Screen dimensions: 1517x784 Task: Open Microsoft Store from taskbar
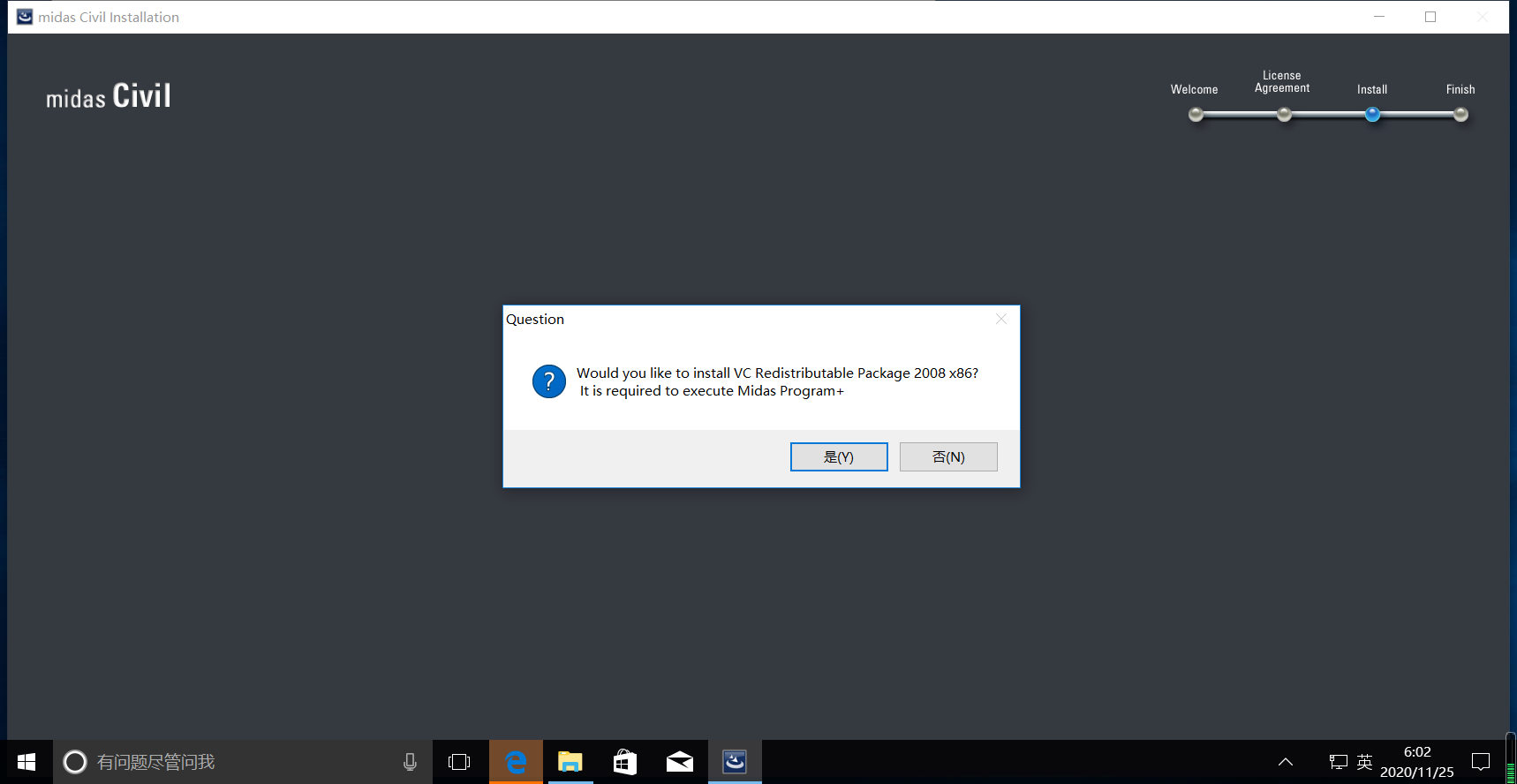(x=625, y=762)
